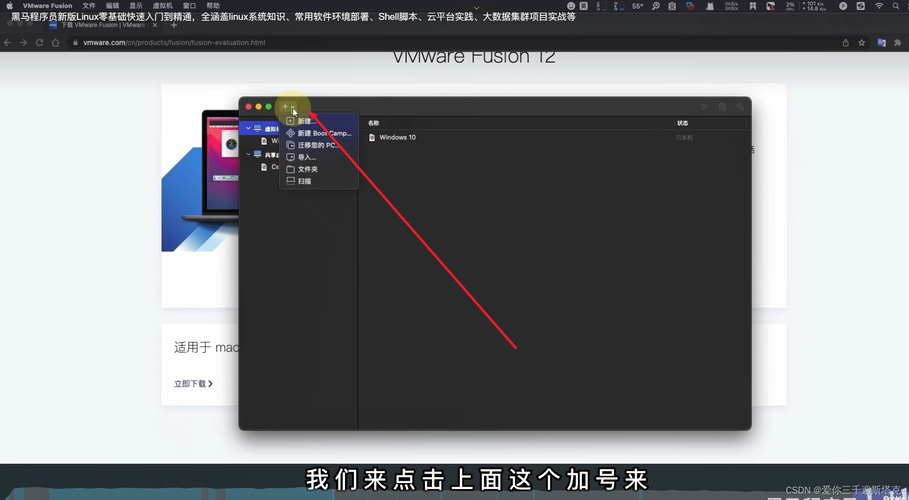Click the browser home icon
Image resolution: width=909 pixels, height=500 pixels.
pos(56,42)
